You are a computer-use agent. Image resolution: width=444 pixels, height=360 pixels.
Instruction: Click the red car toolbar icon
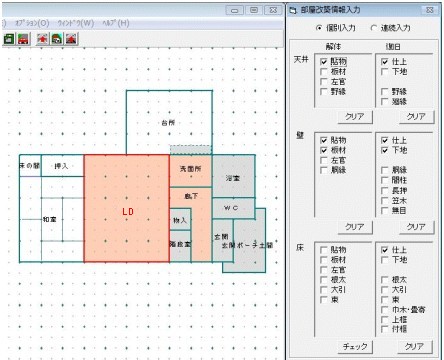pos(23,39)
